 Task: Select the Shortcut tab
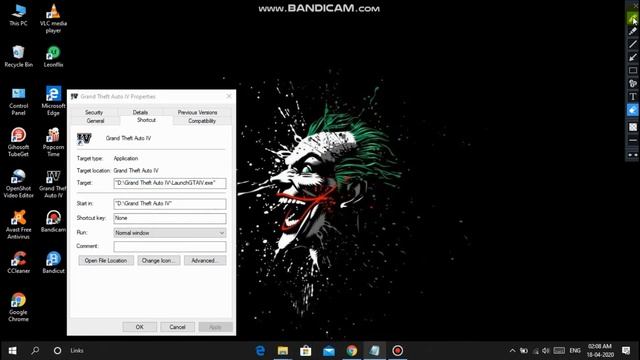(x=146, y=120)
